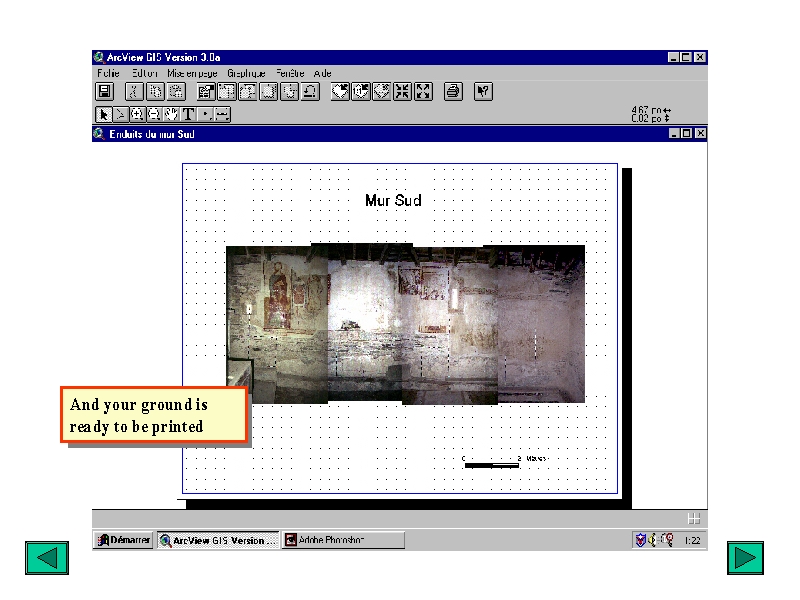This screenshot has height=600, width=800.
Task: Select the 'Mur Sud' layout title
Action: pyautogui.click(x=393, y=200)
